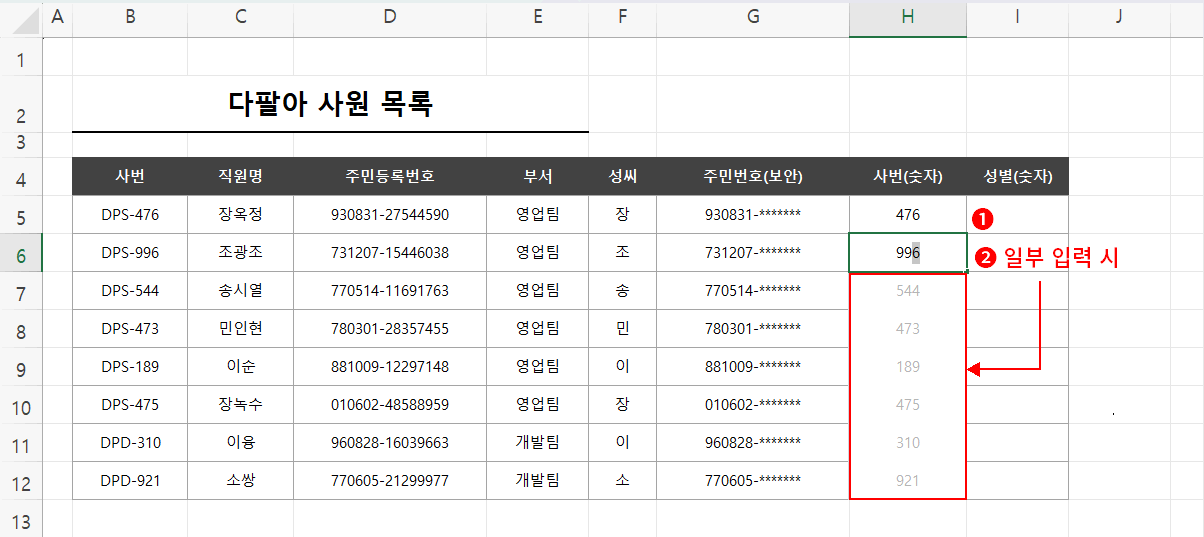Image resolution: width=1204 pixels, height=537 pixels.
Task: Click flash-fill suggestion 921
Action: [908, 481]
